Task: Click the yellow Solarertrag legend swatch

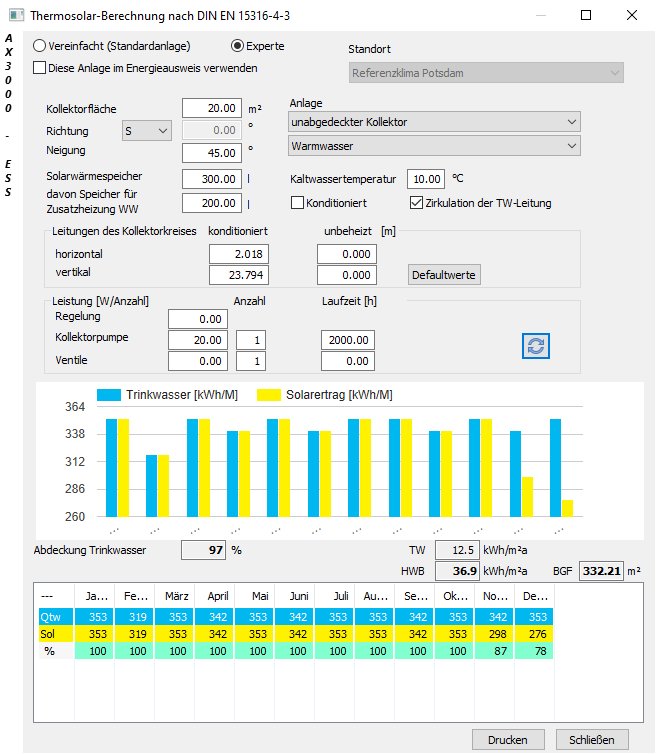Action: (269, 395)
